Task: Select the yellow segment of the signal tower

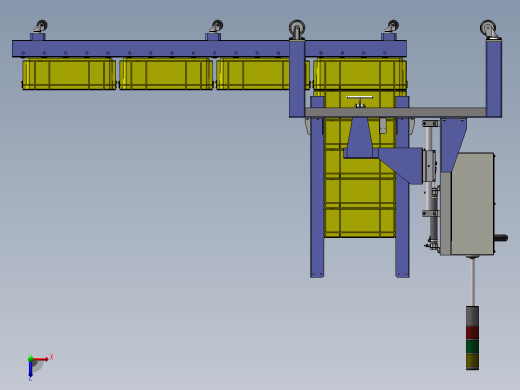Action: 472,360
